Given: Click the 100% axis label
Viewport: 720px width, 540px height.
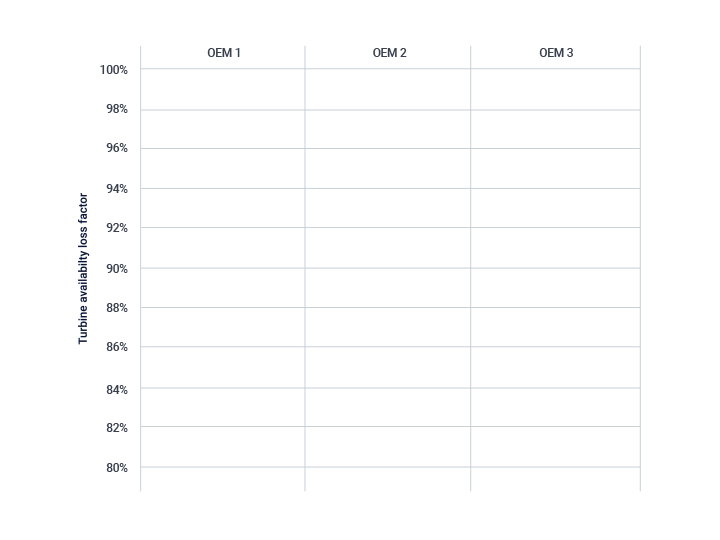Looking at the screenshot, I should (x=113, y=70).
